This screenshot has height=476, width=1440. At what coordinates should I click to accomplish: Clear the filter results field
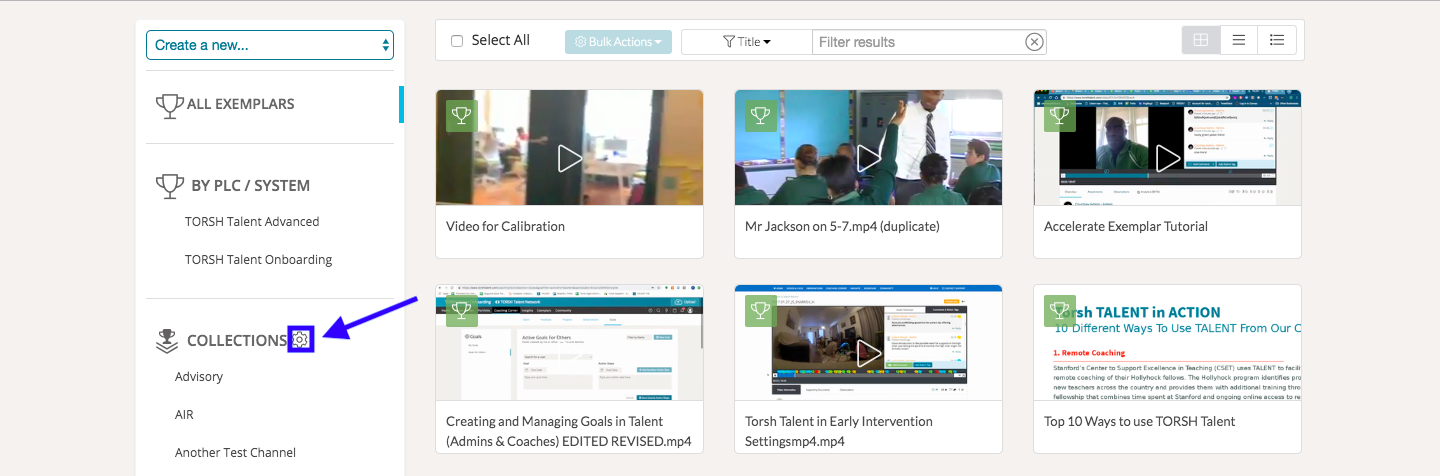click(1034, 42)
